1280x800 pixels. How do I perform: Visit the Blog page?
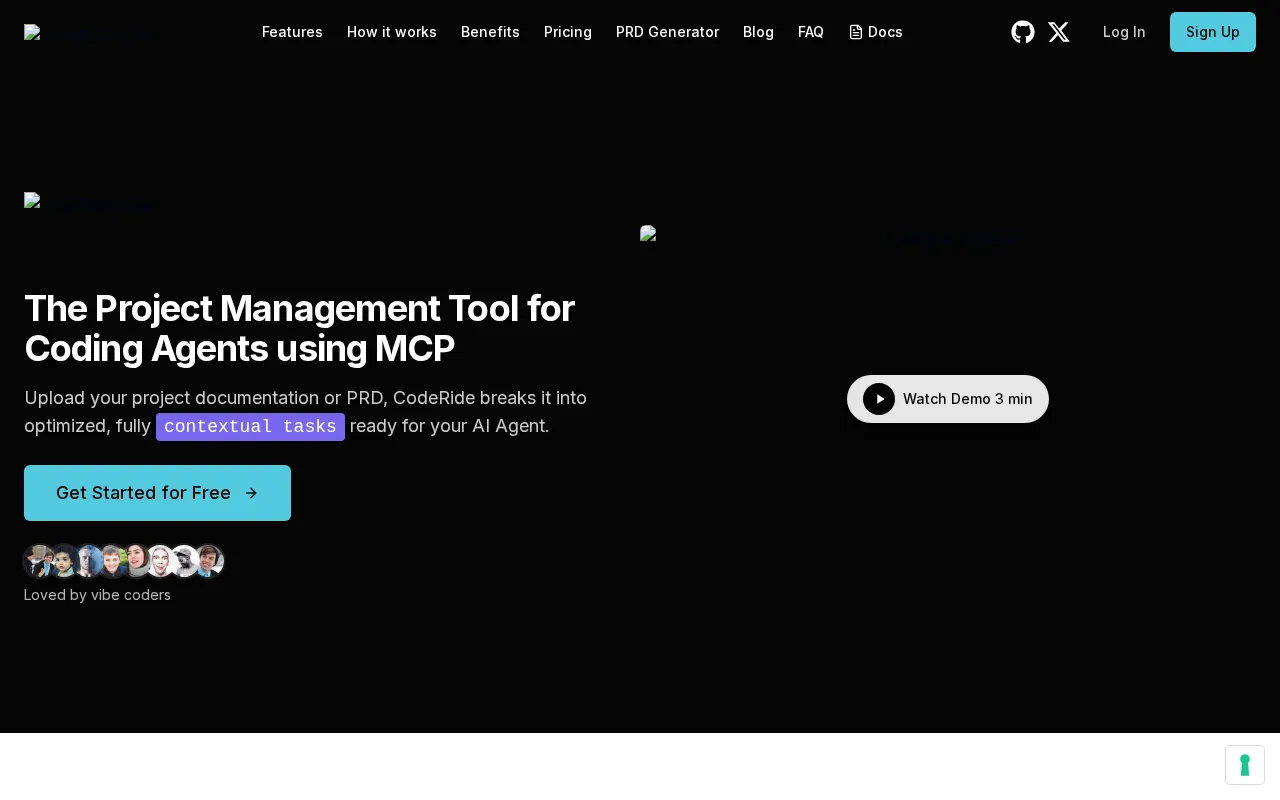758,32
